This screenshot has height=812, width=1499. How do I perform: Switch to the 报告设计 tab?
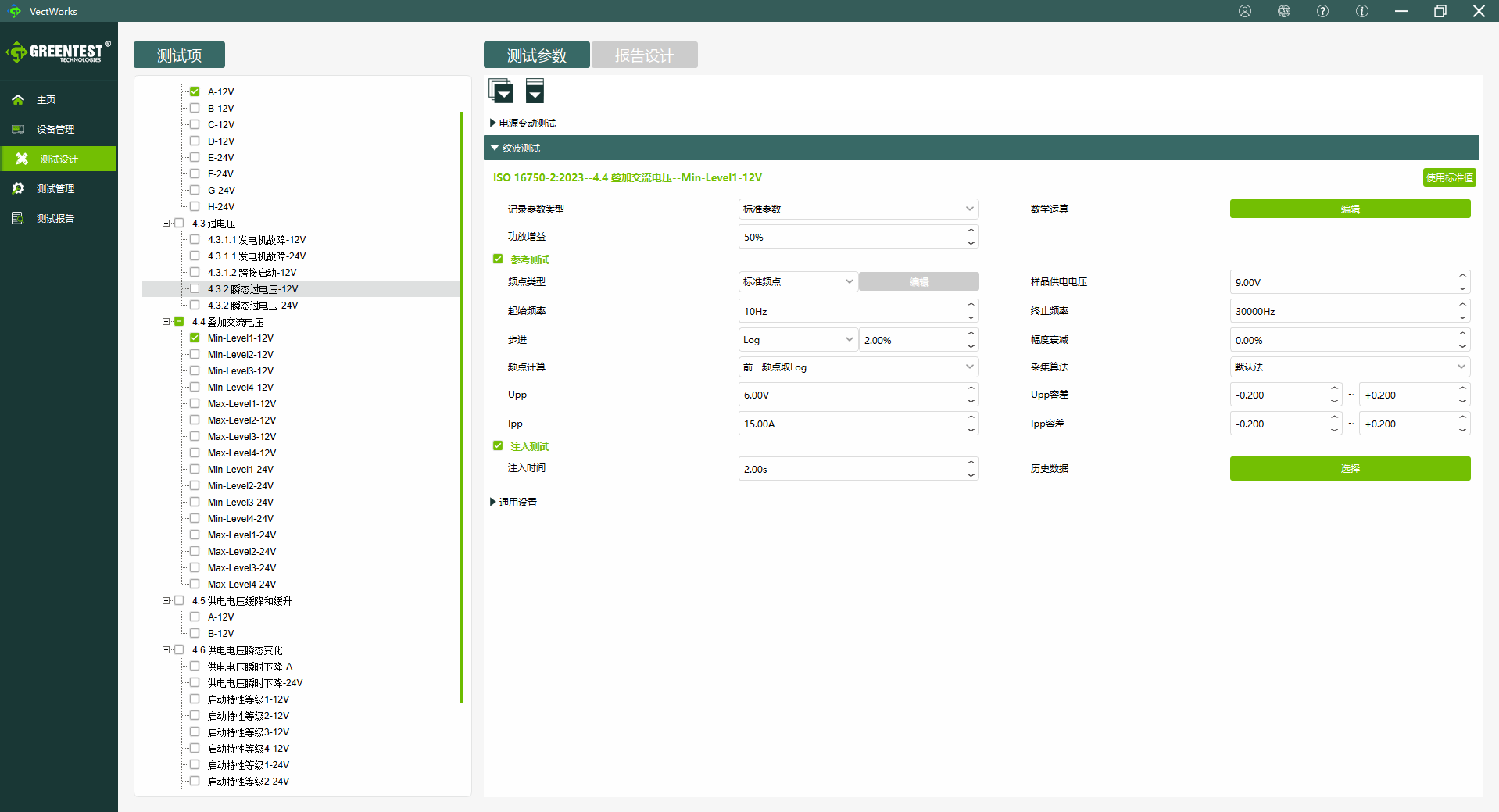(644, 55)
